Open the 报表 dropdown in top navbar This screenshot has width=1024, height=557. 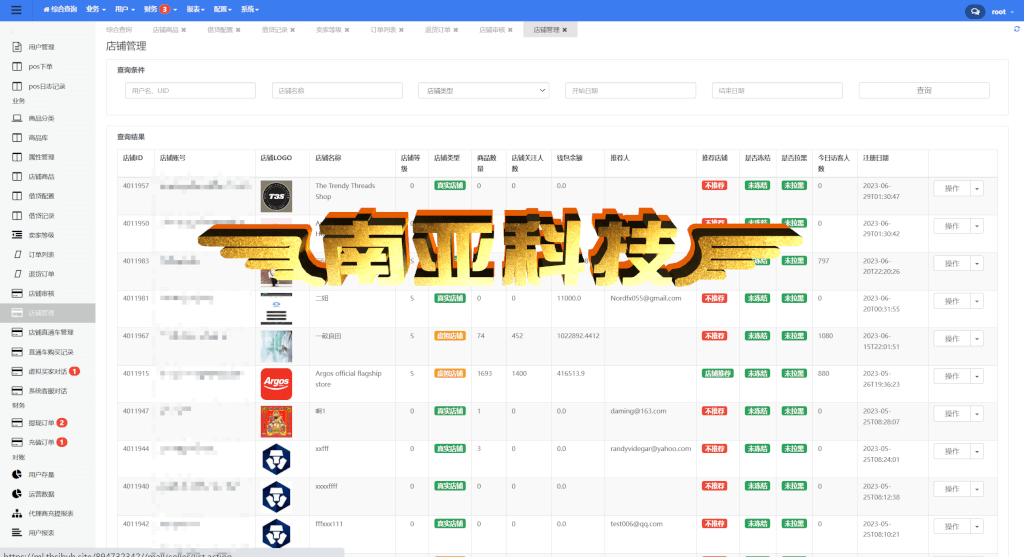(x=195, y=10)
